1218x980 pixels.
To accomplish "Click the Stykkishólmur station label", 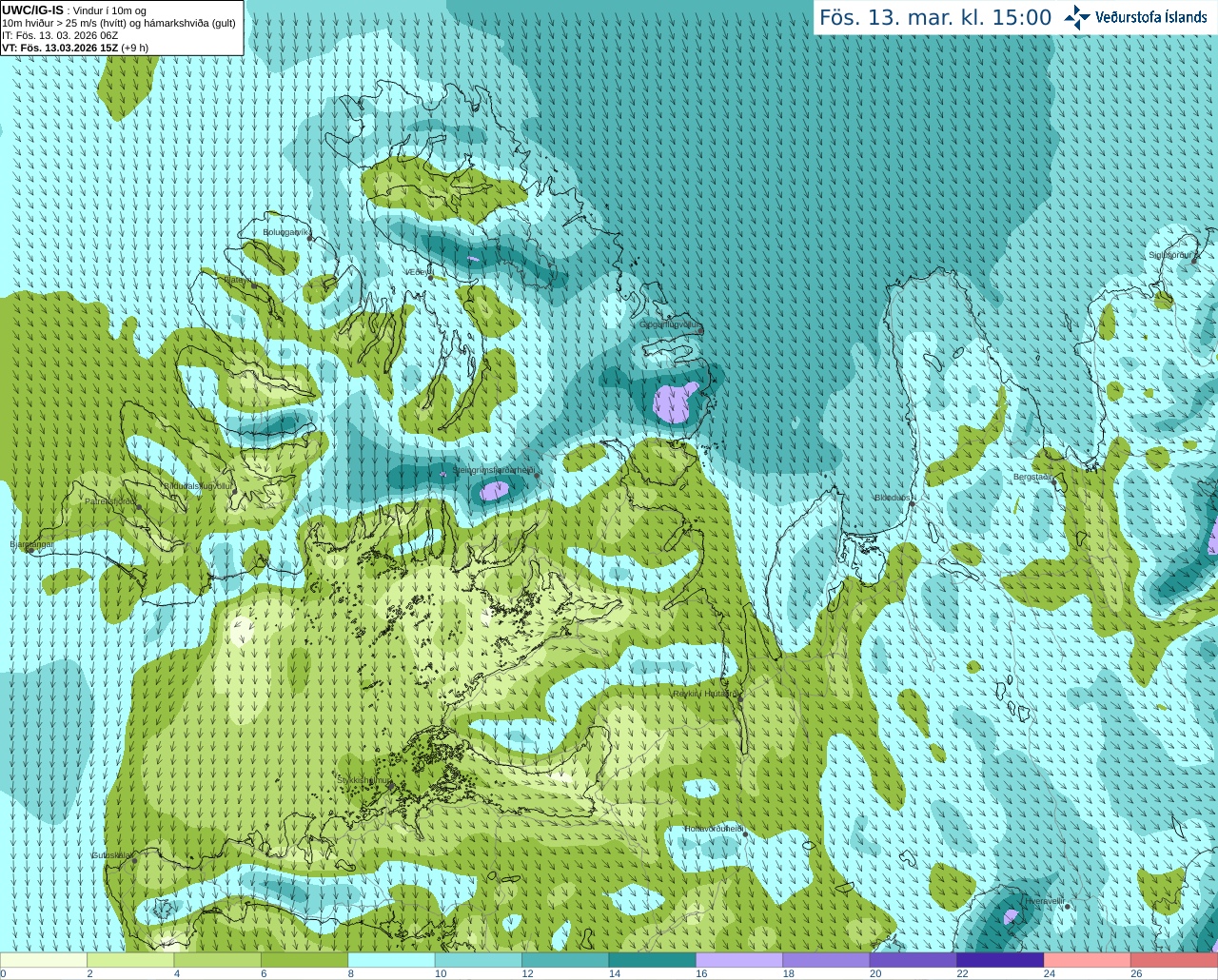I will 363,780.
